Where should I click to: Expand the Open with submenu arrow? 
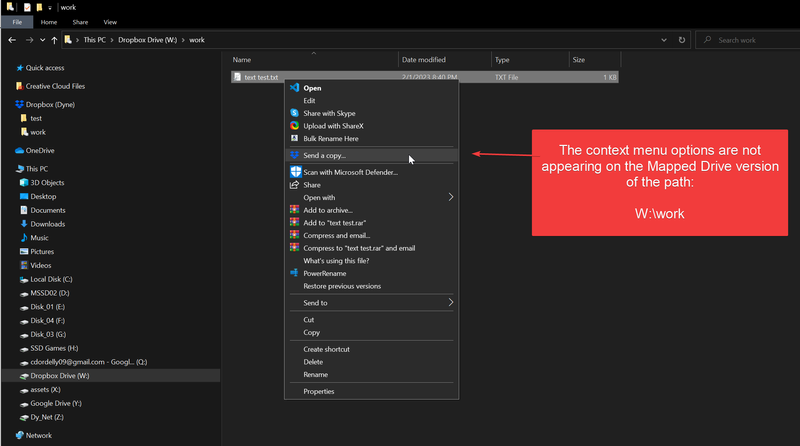(x=451, y=197)
